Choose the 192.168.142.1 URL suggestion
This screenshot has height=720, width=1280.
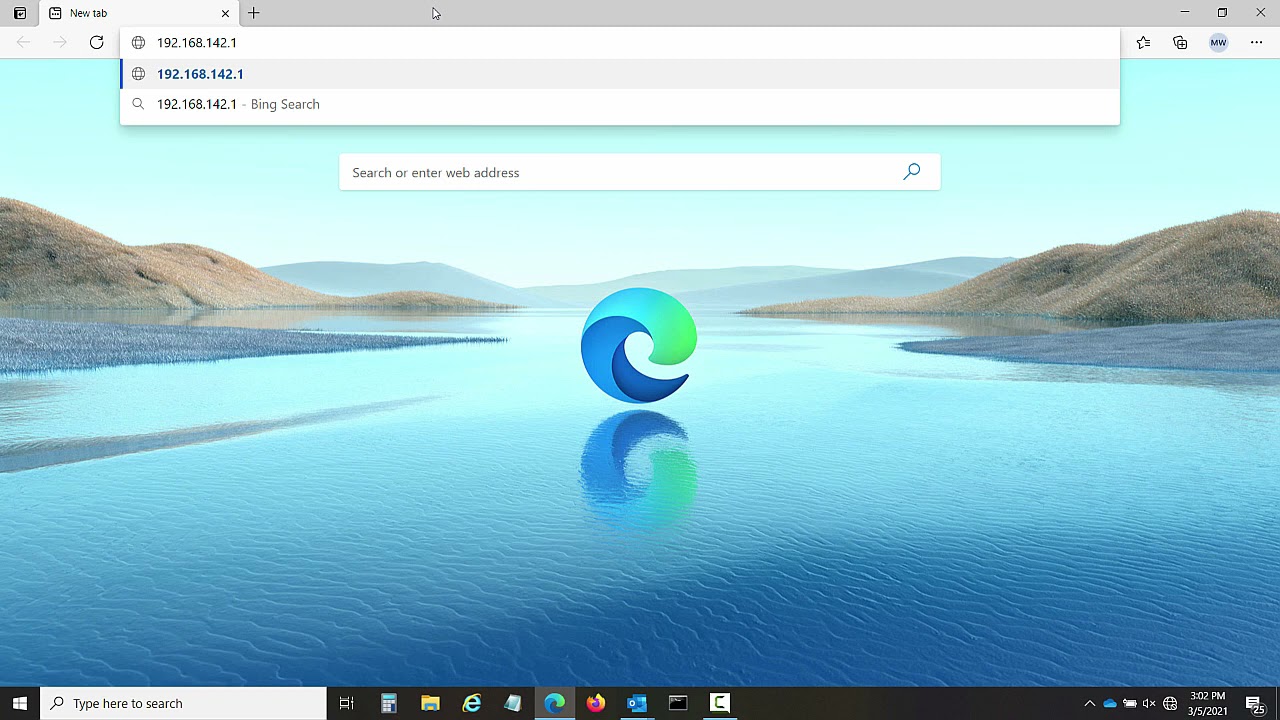620,74
